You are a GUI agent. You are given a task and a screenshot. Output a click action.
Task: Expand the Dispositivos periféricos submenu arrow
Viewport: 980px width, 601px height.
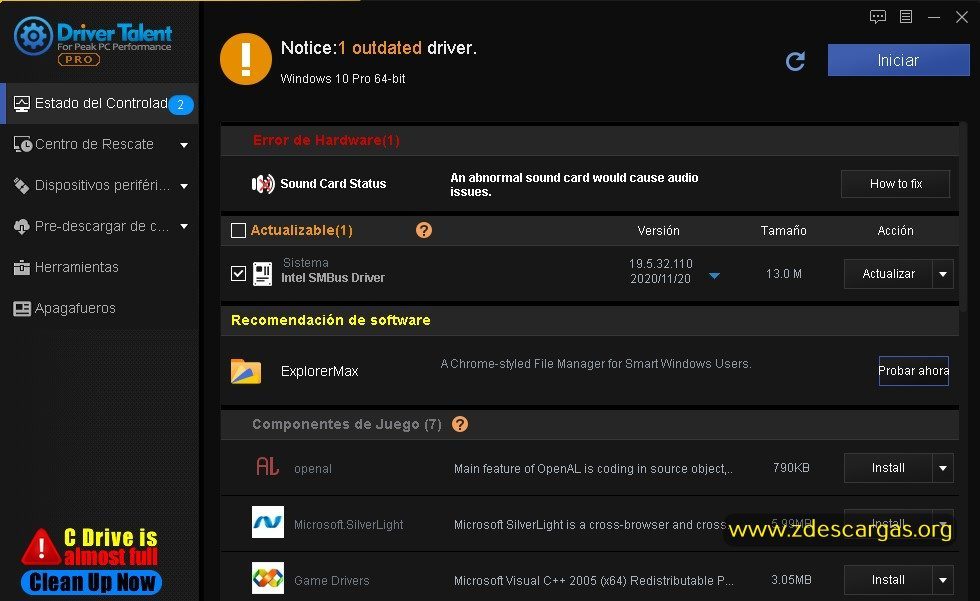point(184,186)
